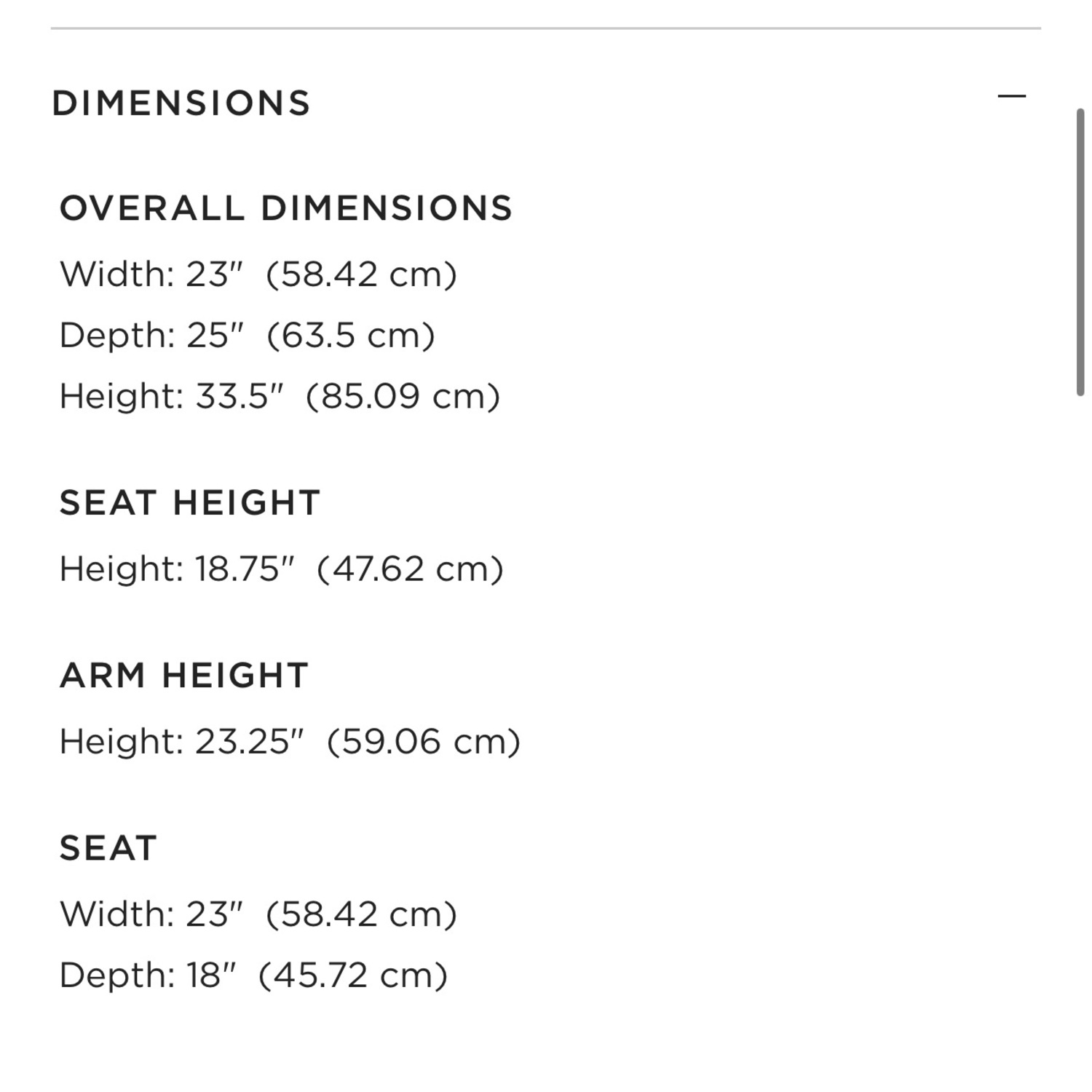Image resolution: width=1092 pixels, height=1092 pixels.
Task: Click the (63.5 cm) depth value
Action: tap(351, 336)
